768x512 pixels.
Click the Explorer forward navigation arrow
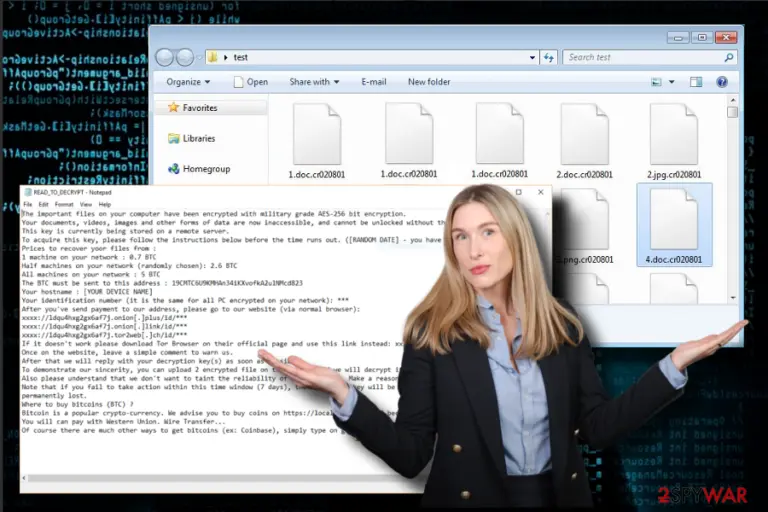tap(184, 57)
